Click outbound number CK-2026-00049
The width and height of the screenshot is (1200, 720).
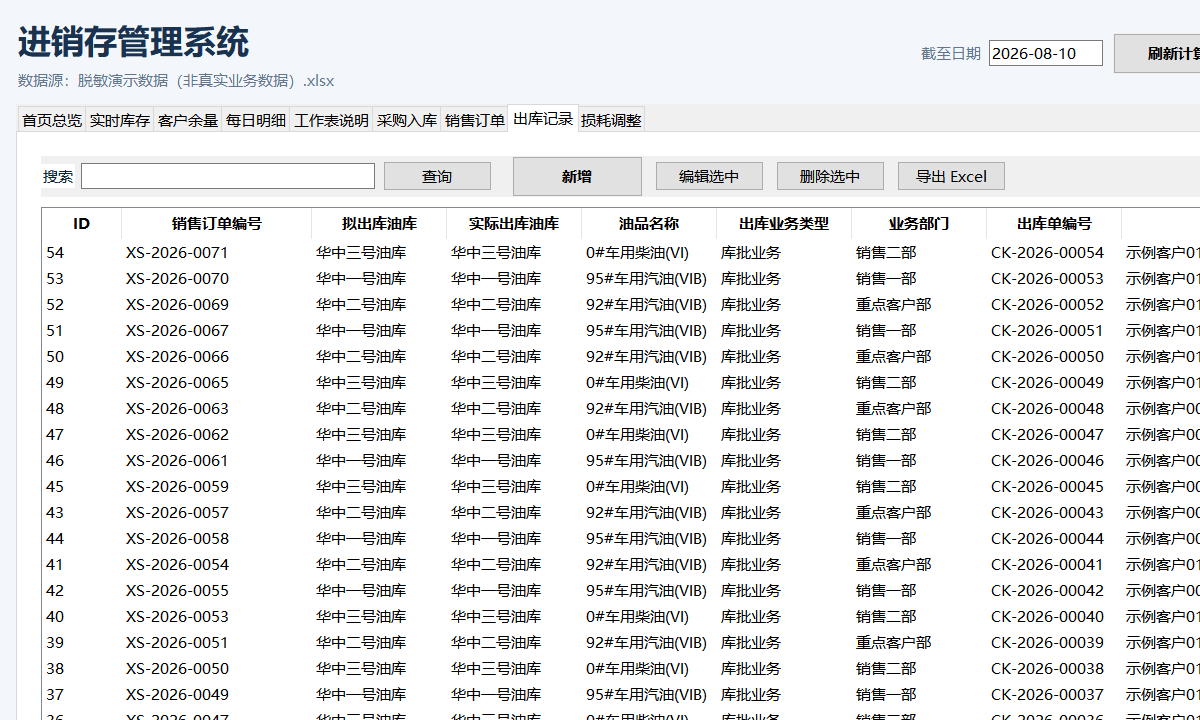[x=1047, y=382]
